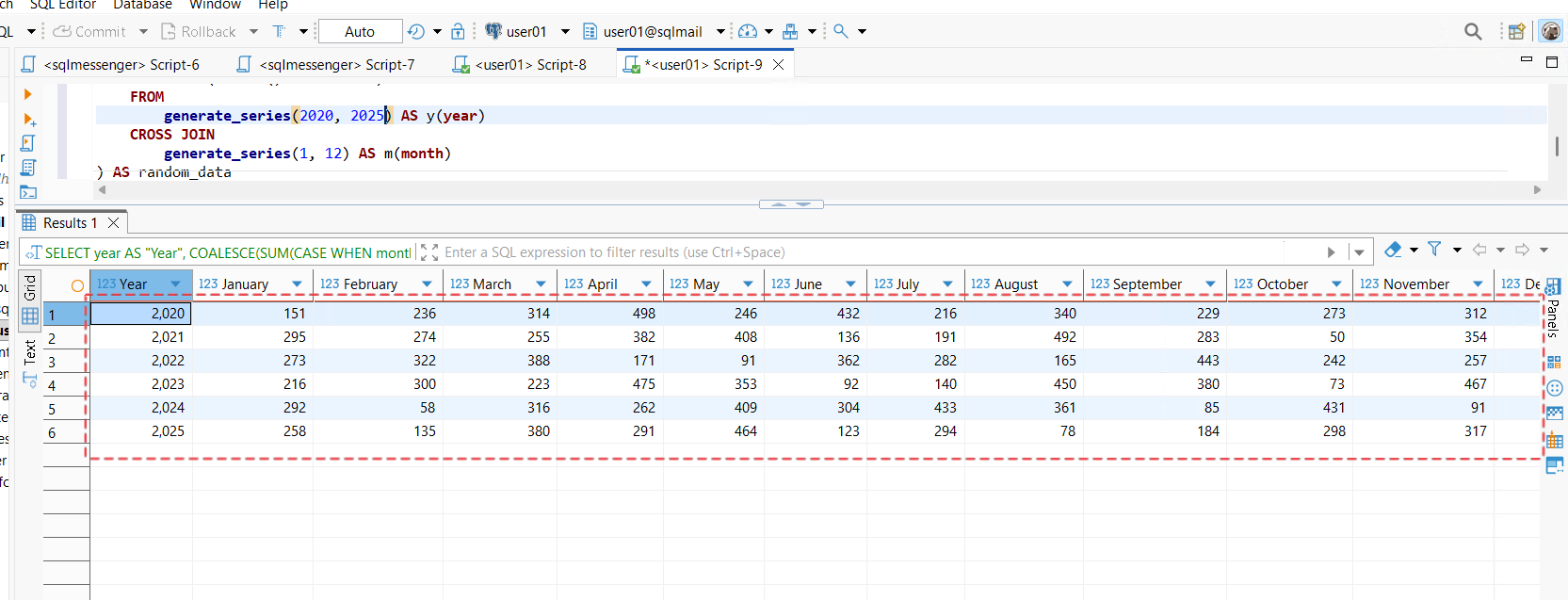The height and width of the screenshot is (600, 1568).
Task: Expand filter history dropdown arrow
Action: point(1358,251)
